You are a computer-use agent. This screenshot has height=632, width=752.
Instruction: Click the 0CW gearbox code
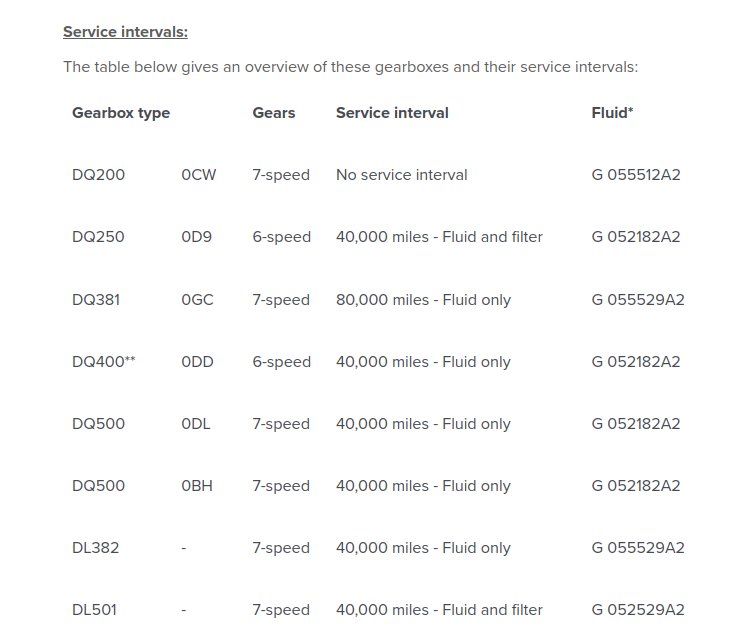[x=198, y=175]
